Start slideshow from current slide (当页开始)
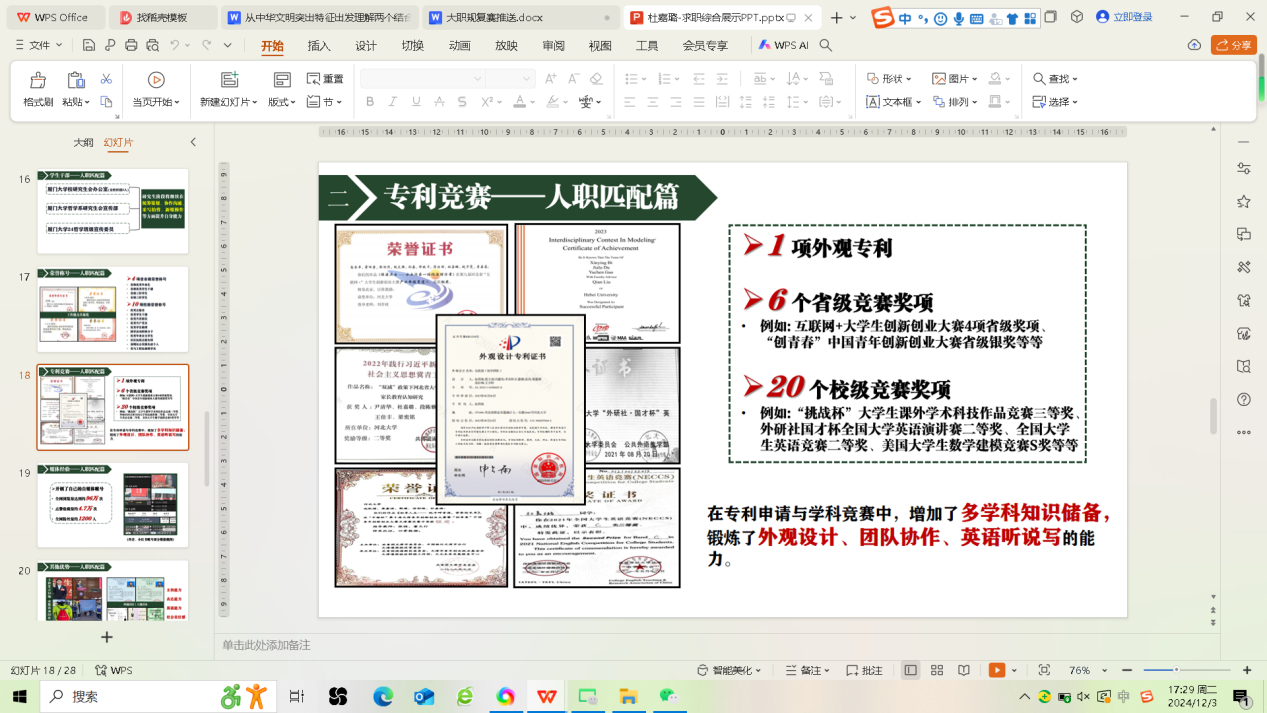 155,89
